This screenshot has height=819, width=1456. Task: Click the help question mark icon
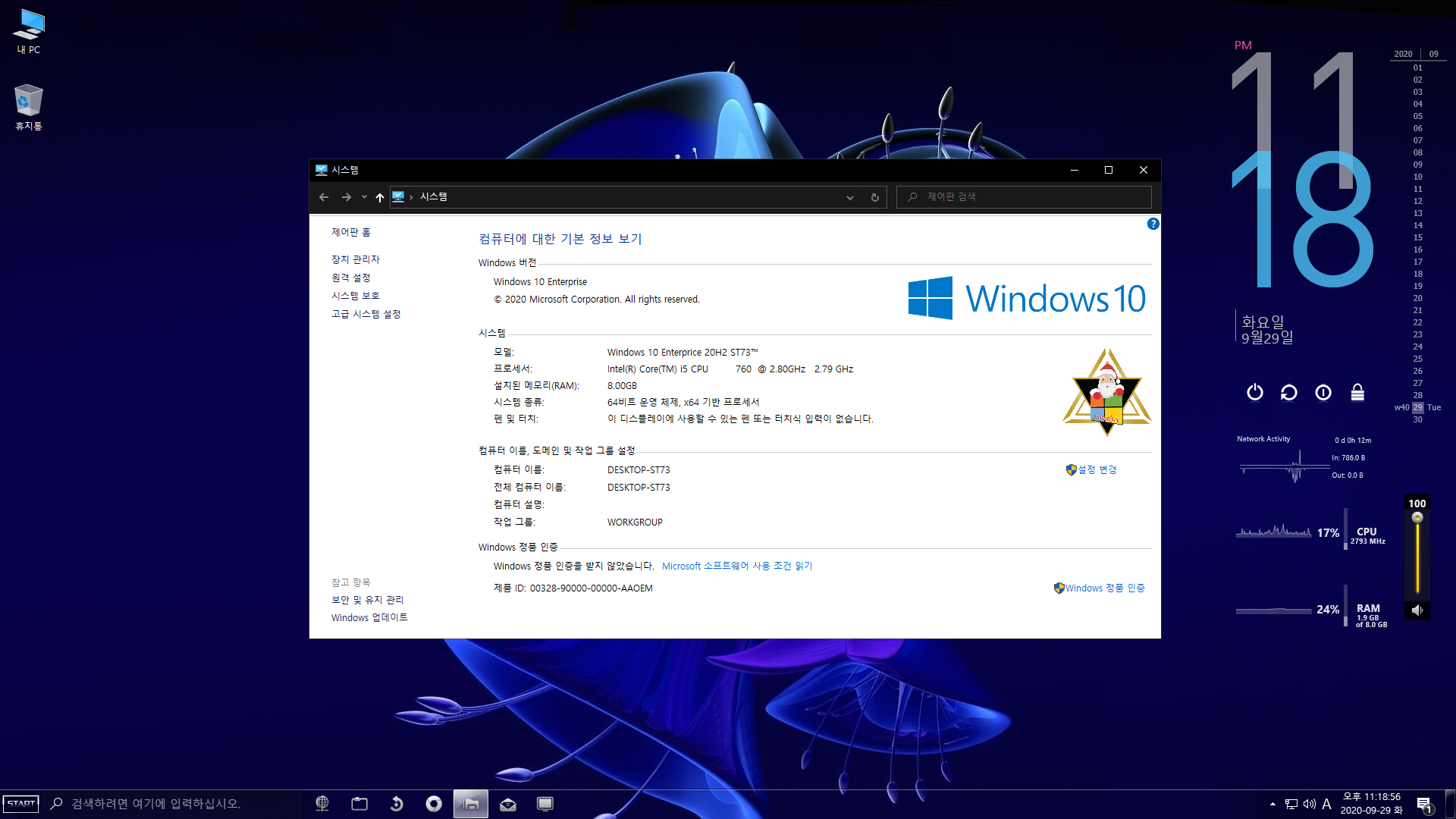(1153, 224)
